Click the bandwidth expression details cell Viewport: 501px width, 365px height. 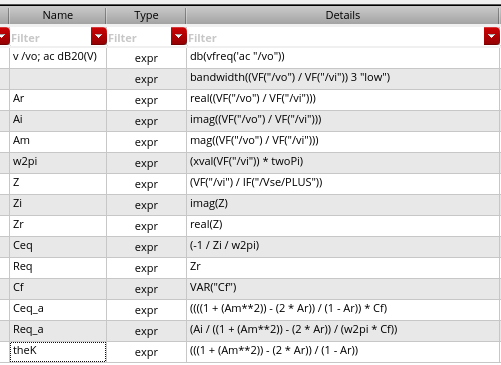(x=343, y=79)
